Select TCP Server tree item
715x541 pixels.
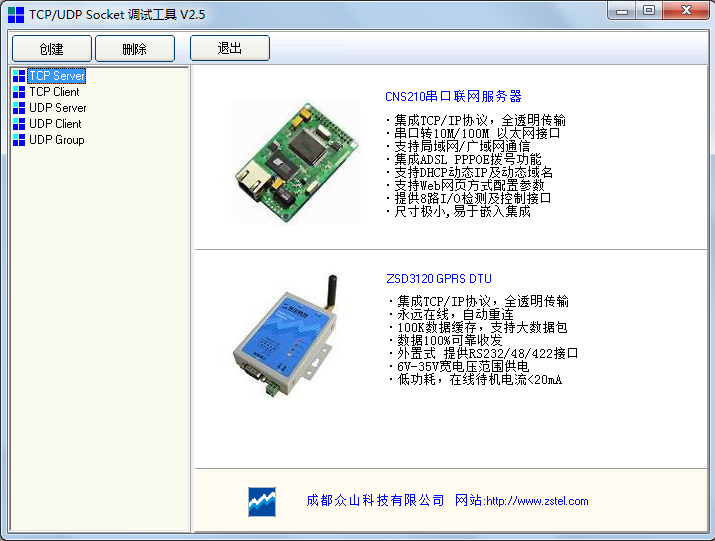[x=57, y=76]
